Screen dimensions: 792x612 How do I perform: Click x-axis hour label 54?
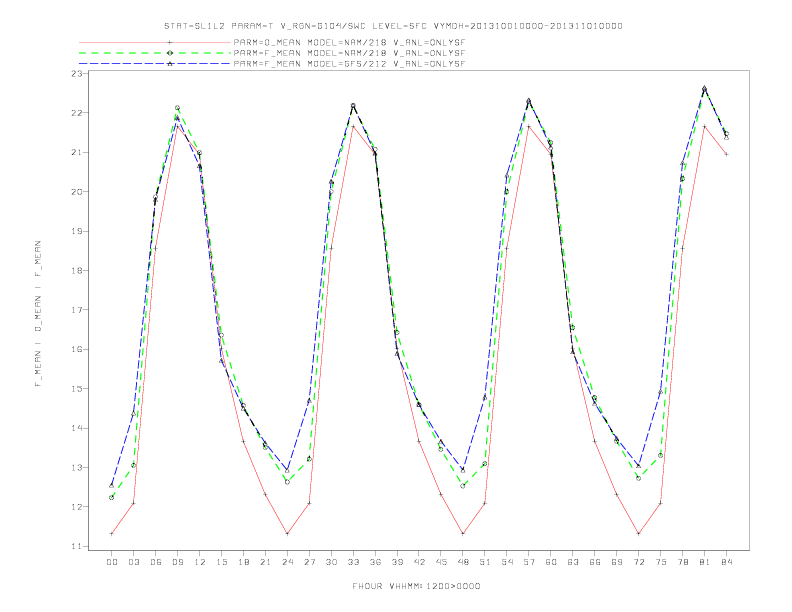[x=507, y=562]
